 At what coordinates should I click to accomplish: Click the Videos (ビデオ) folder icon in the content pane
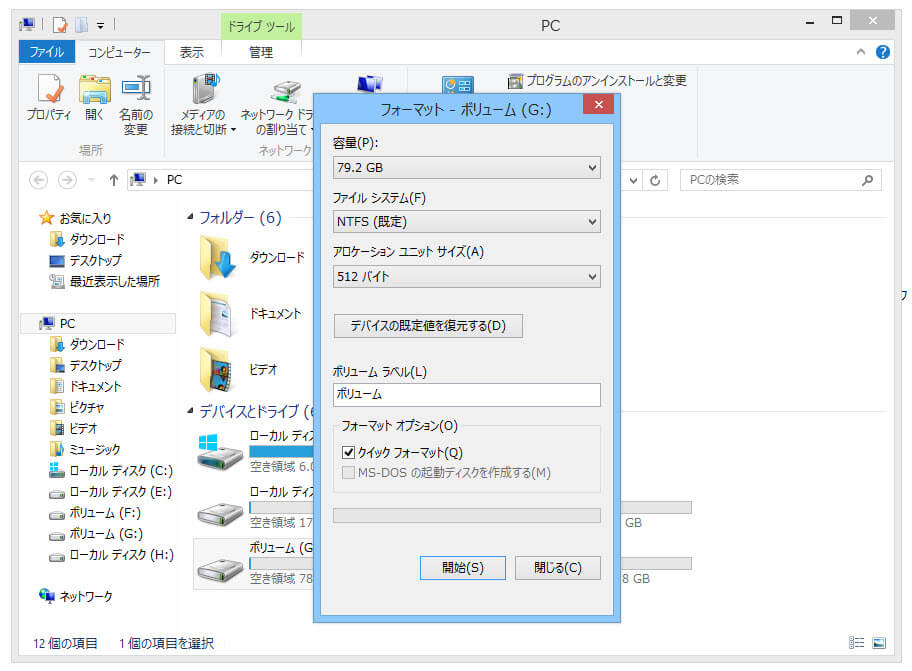pos(218,370)
